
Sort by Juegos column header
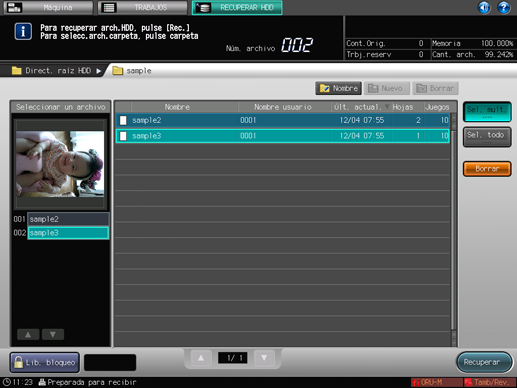(x=437, y=107)
